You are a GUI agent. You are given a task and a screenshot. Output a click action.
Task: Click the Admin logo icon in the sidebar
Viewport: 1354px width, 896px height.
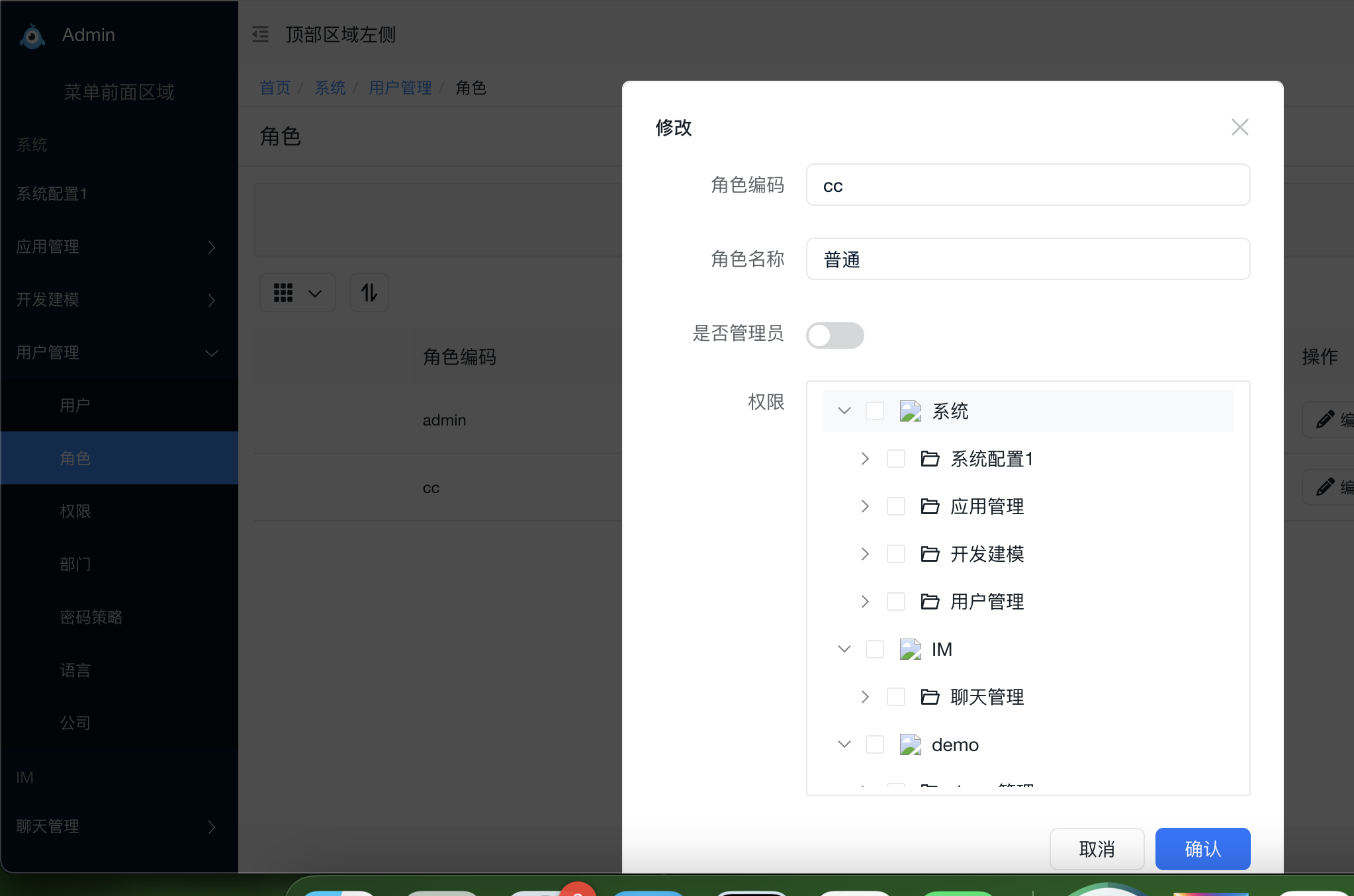point(31,35)
